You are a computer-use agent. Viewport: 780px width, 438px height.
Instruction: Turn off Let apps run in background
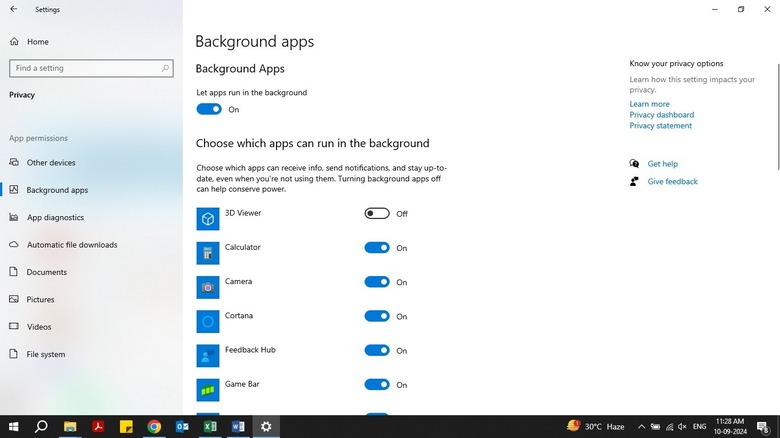(209, 109)
